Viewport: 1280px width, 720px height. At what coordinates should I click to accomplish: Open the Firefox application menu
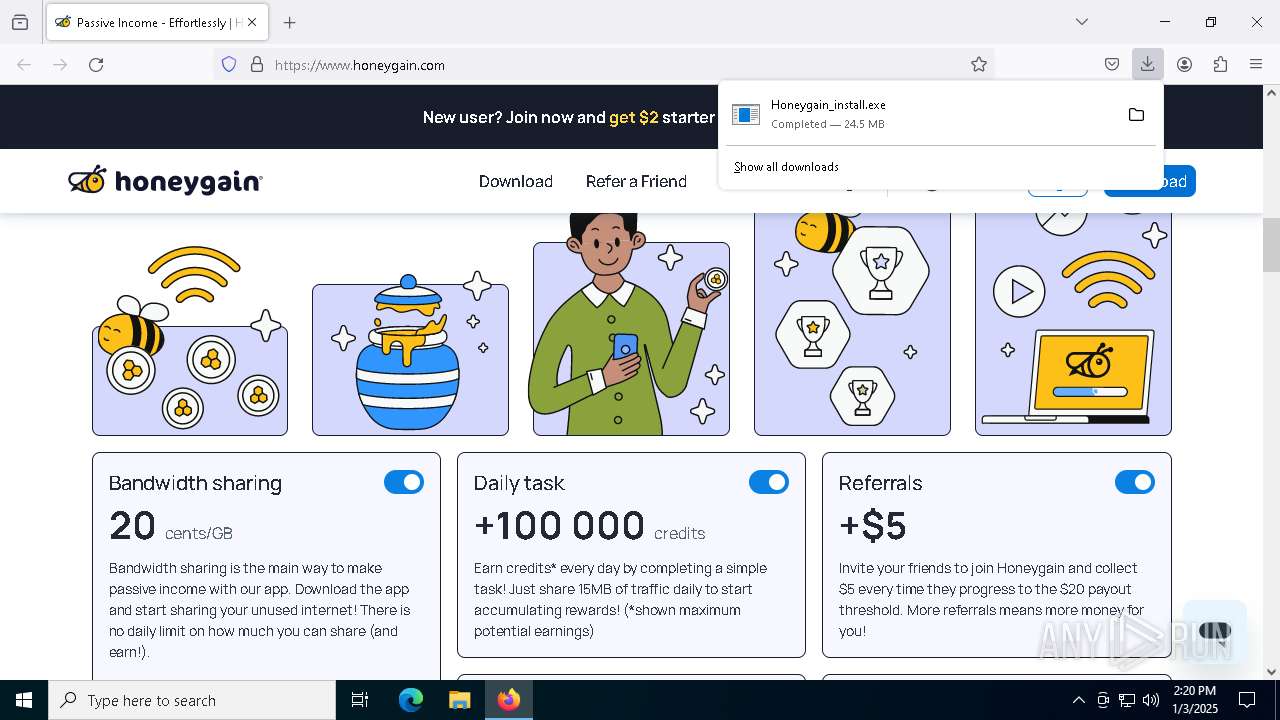pyautogui.click(x=1256, y=65)
